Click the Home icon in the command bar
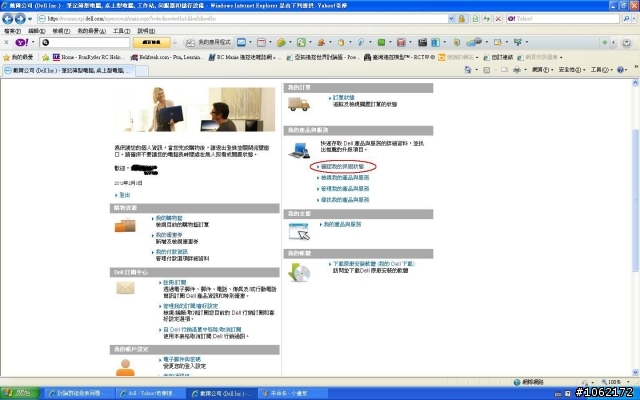 tap(468, 70)
